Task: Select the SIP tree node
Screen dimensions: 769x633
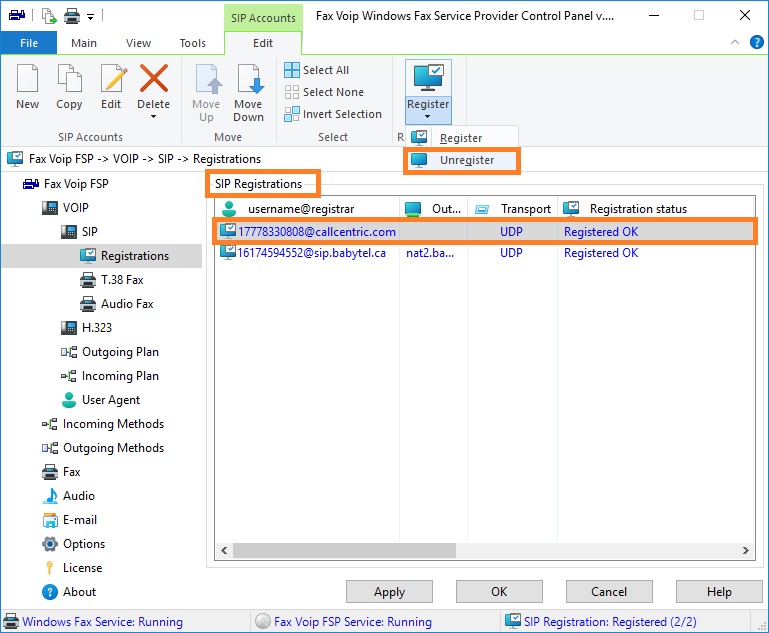Action: tap(79, 232)
